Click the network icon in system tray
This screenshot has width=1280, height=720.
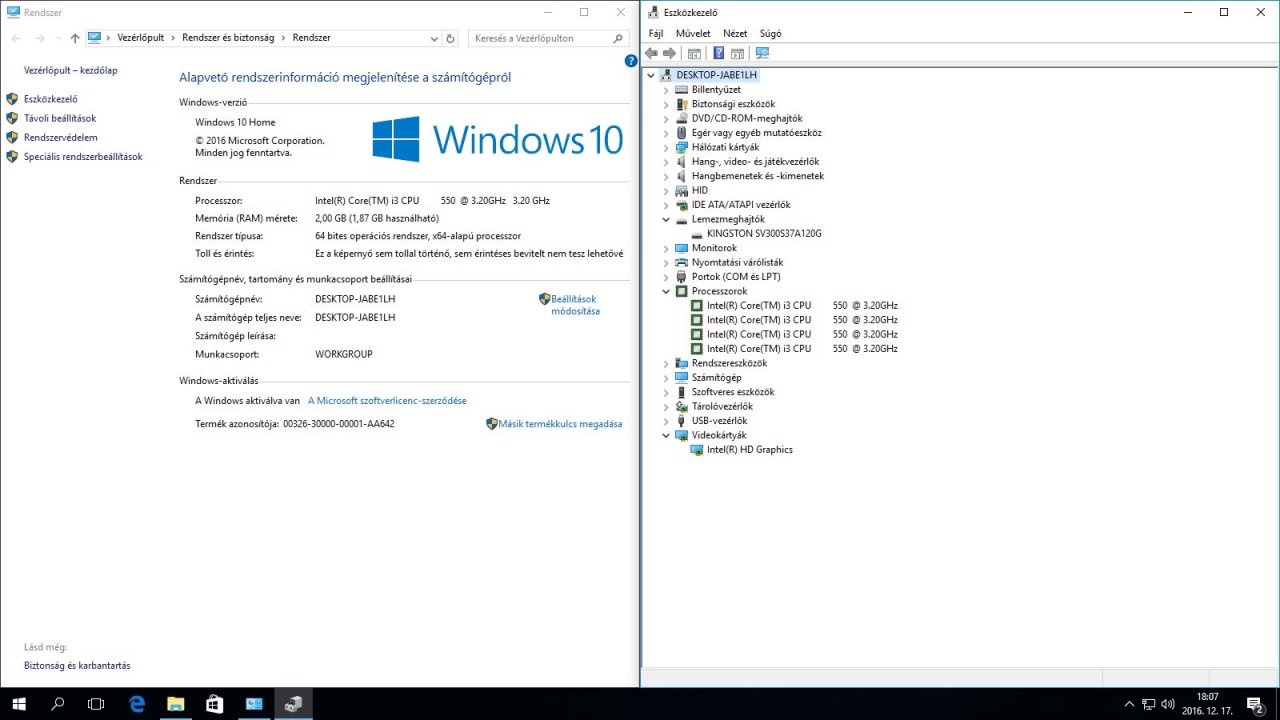pyautogui.click(x=1150, y=704)
